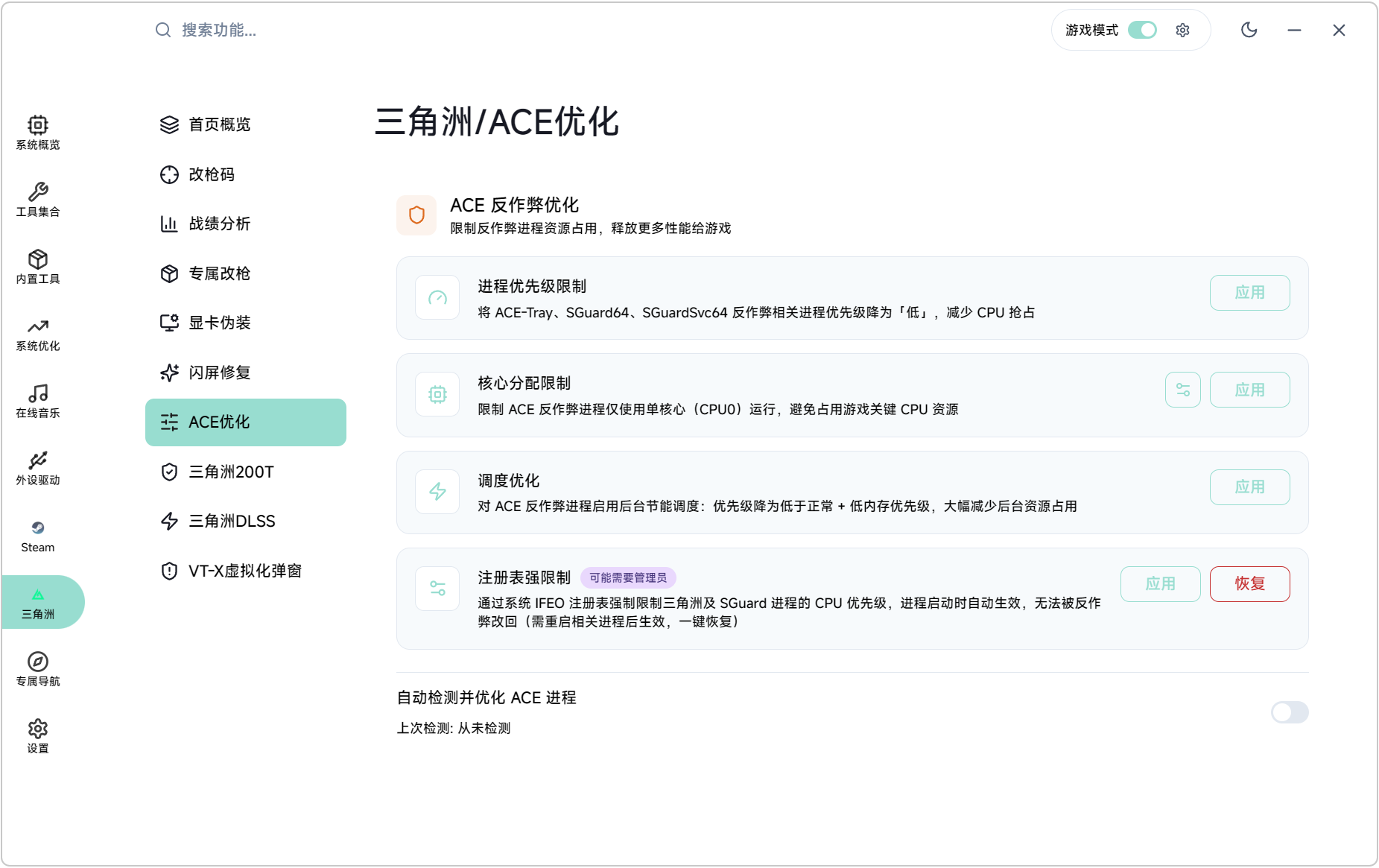Screen dimensions: 1379x868
Task: Click the red 恢复 button
Action: coord(1250,584)
